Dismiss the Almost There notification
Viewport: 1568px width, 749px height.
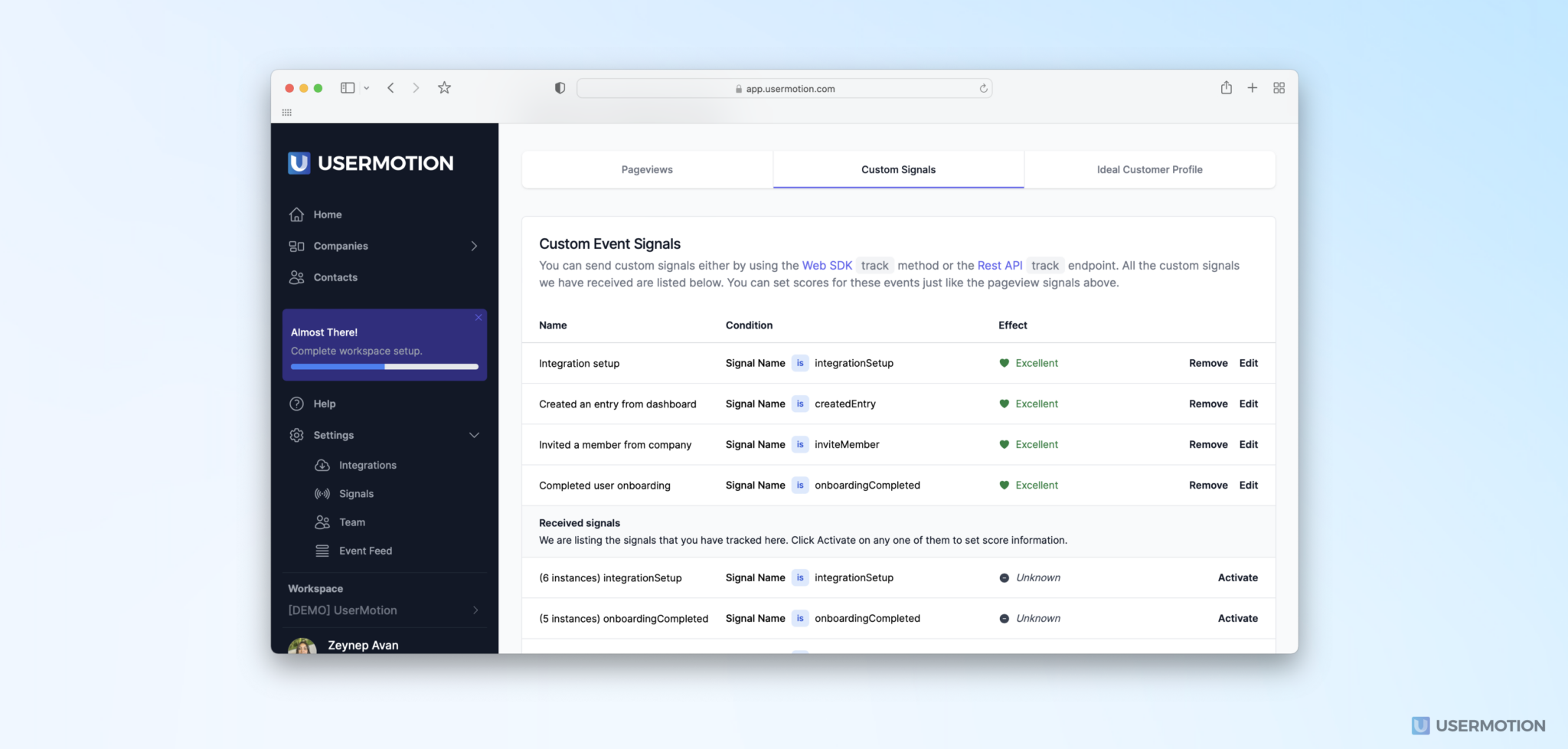(x=478, y=317)
